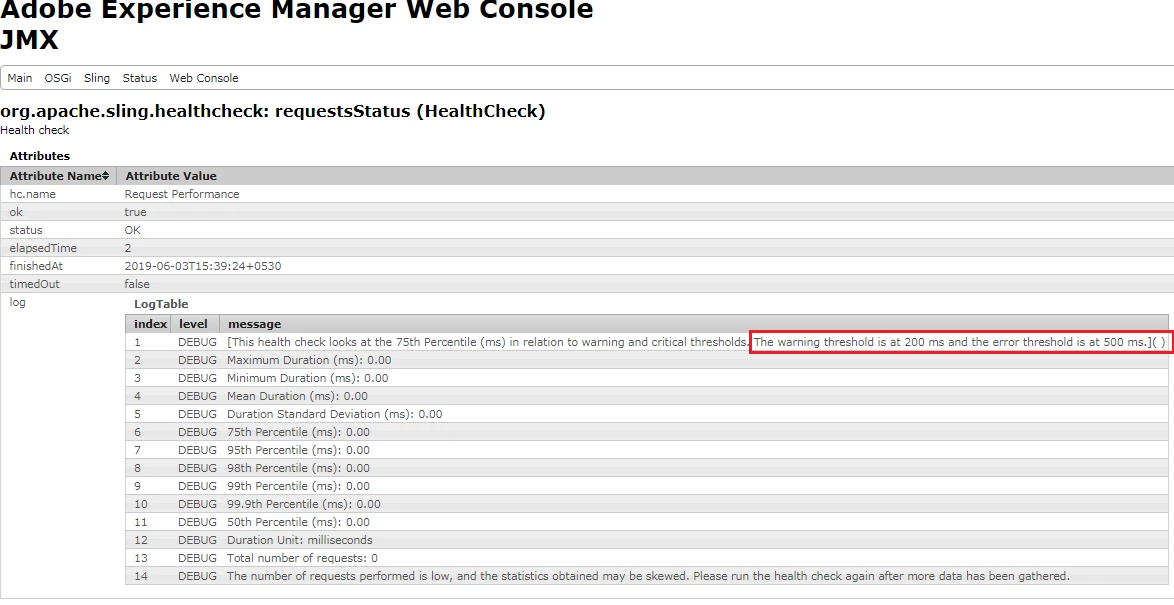This screenshot has width=1174, height=605.
Task: Select the hc.name attribute row
Action: point(587,194)
